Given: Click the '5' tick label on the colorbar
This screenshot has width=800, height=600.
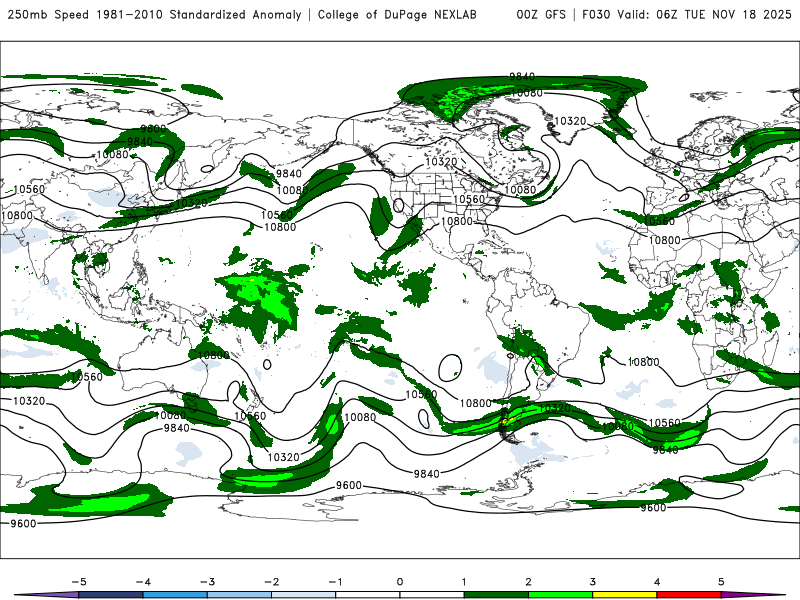Looking at the screenshot, I should click(x=721, y=582).
